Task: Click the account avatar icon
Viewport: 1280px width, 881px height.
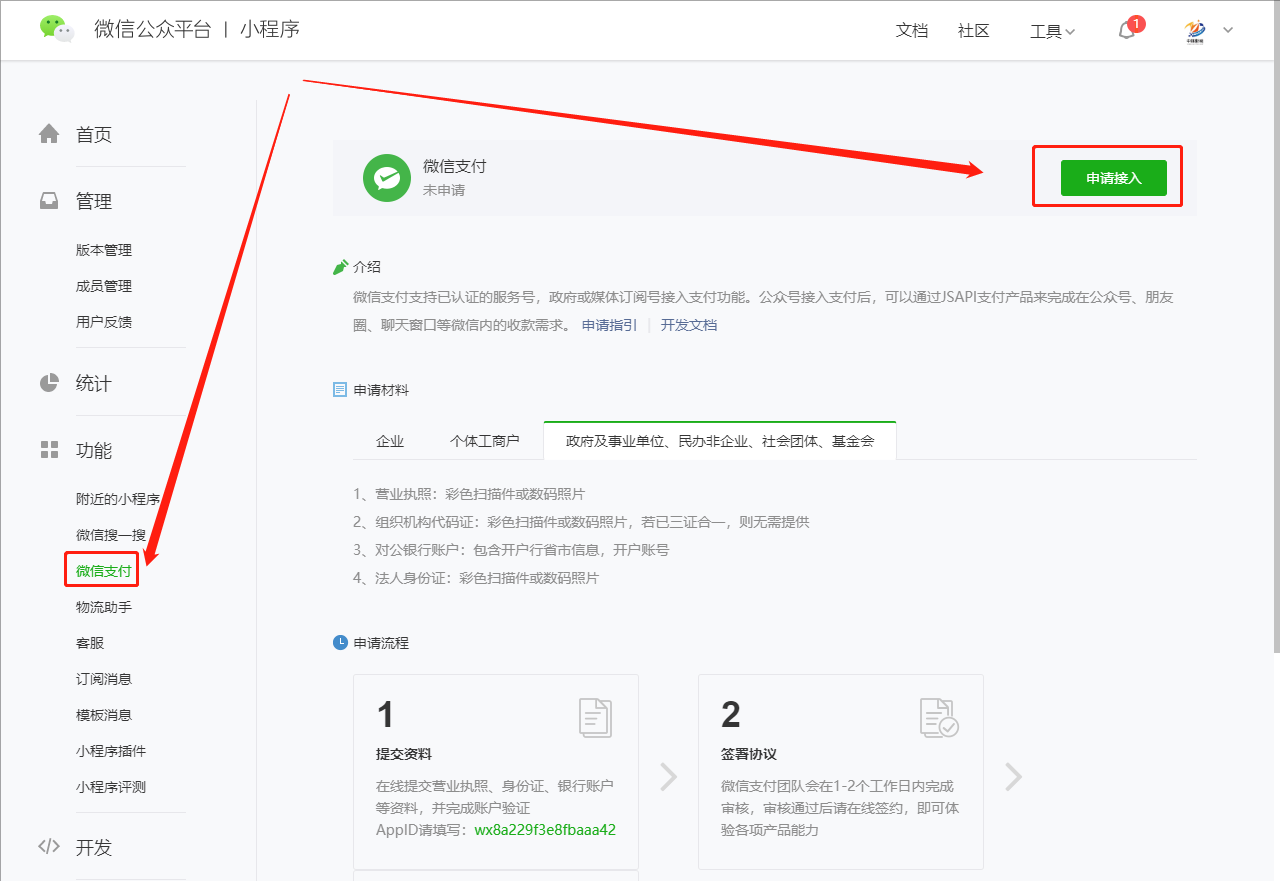Action: click(x=1194, y=30)
